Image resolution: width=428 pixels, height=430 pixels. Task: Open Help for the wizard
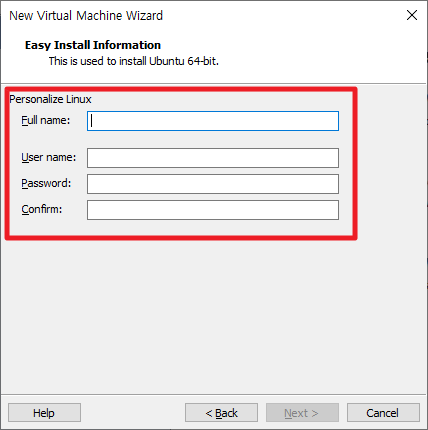44,413
